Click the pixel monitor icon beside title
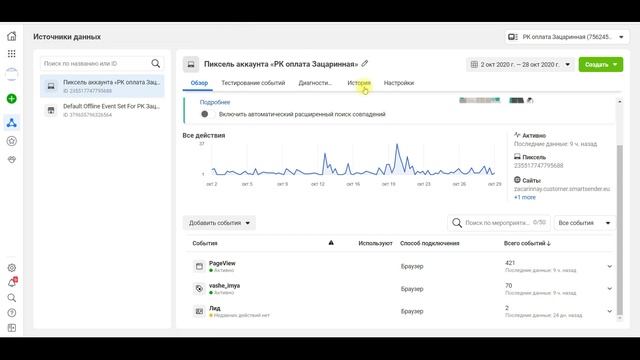The height and width of the screenshot is (360, 640). point(191,64)
